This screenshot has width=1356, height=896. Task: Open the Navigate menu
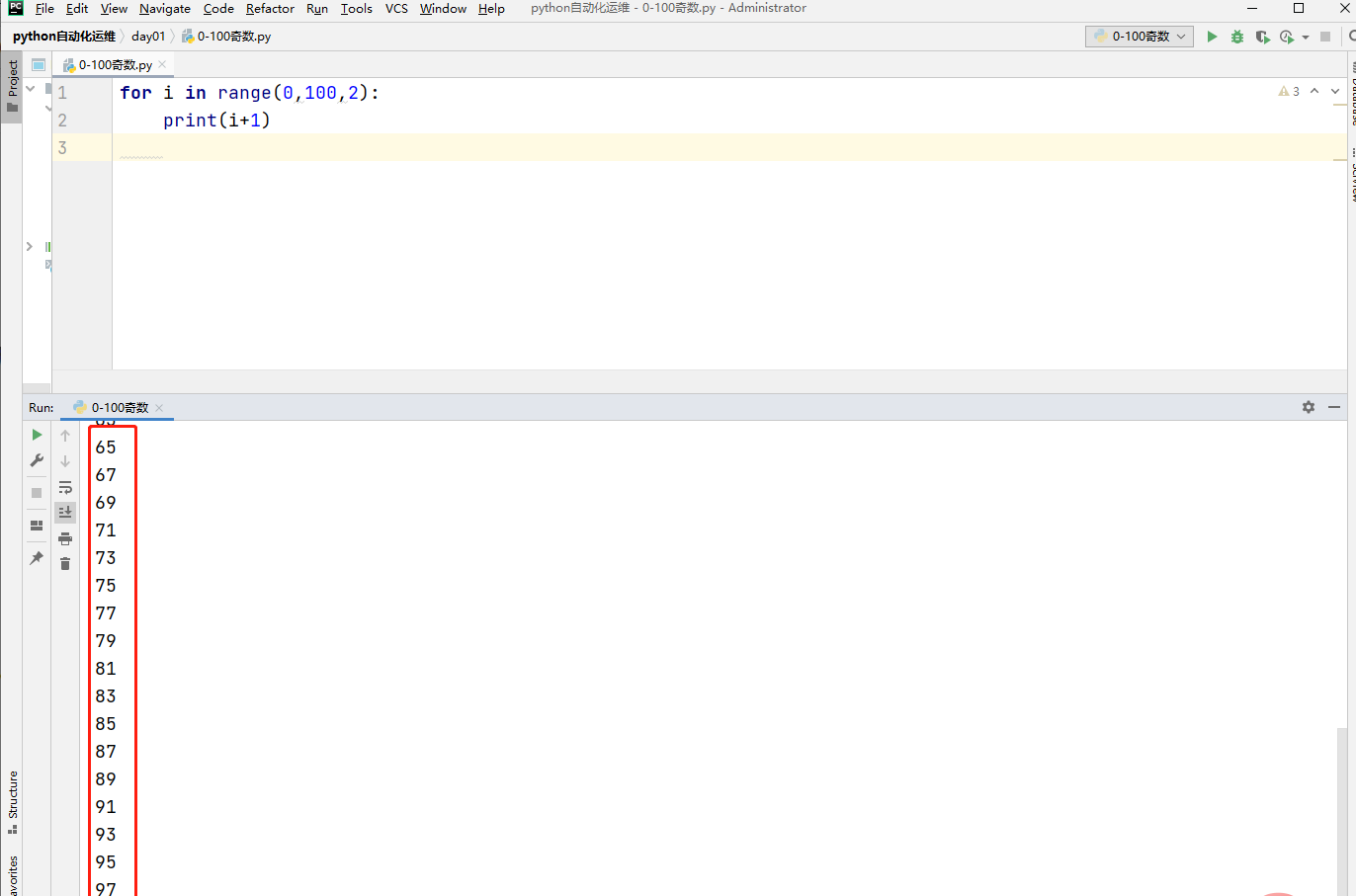tap(165, 9)
